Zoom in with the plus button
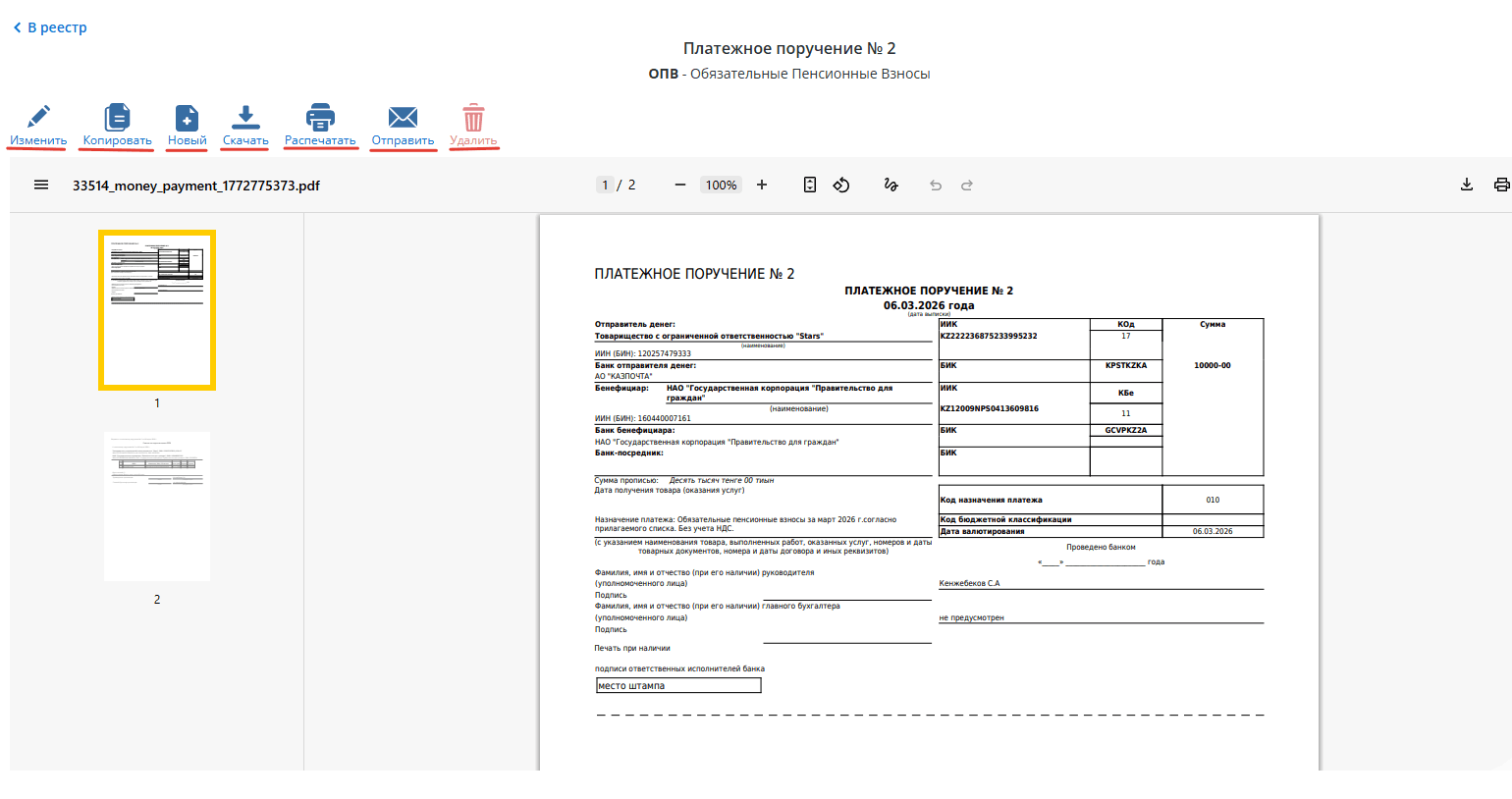 click(762, 185)
